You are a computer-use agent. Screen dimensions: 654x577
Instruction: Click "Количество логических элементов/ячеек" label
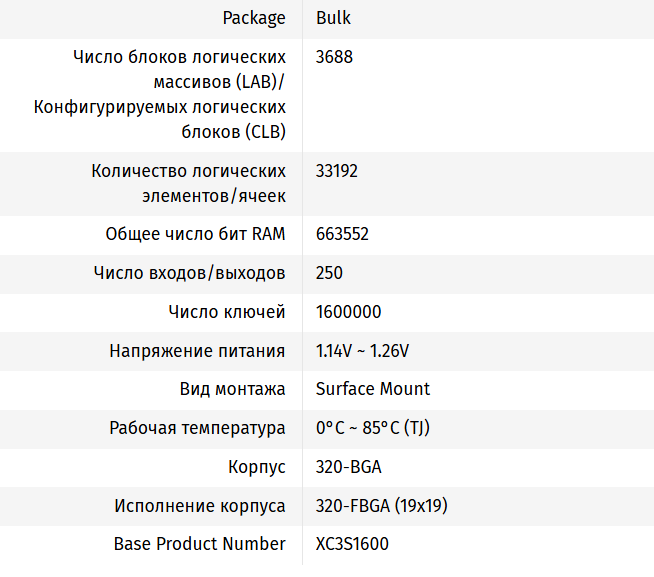tap(188, 183)
